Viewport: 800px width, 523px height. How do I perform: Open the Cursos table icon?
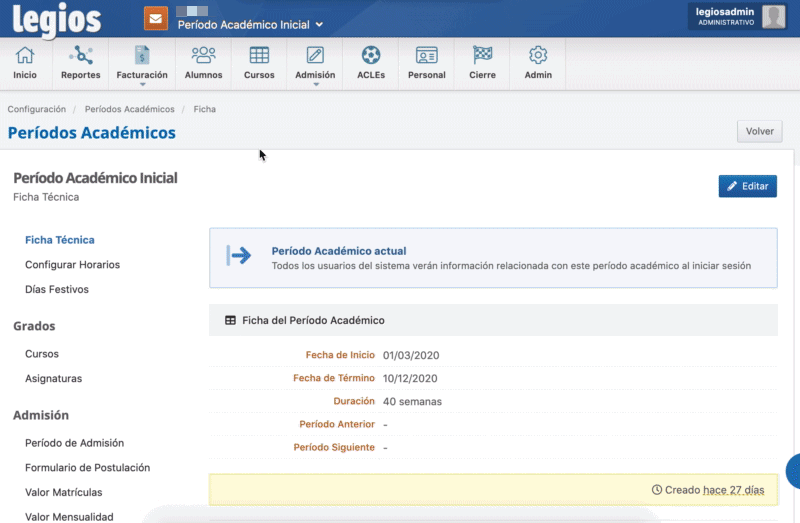pyautogui.click(x=259, y=56)
